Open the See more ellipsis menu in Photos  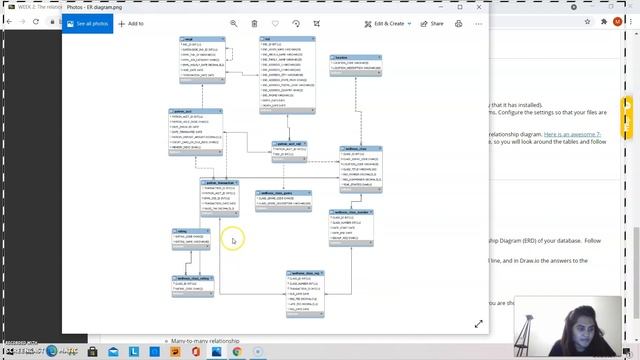coord(478,24)
